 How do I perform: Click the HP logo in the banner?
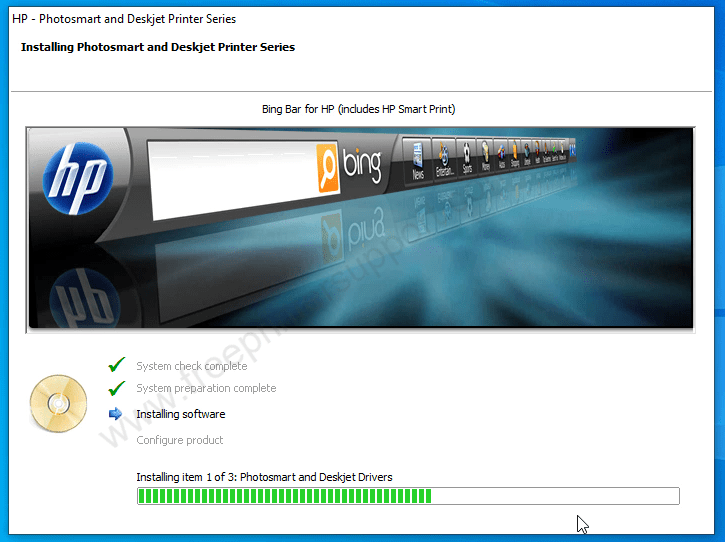(78, 178)
